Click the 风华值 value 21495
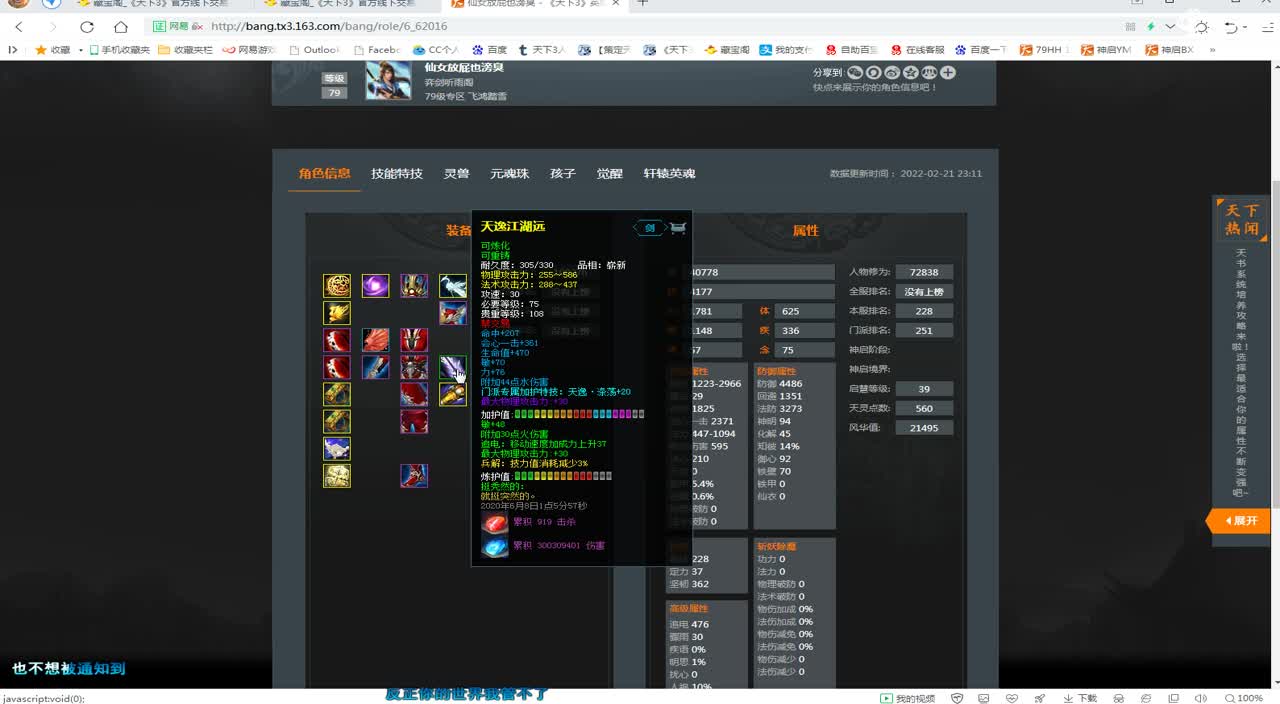 click(x=924, y=427)
